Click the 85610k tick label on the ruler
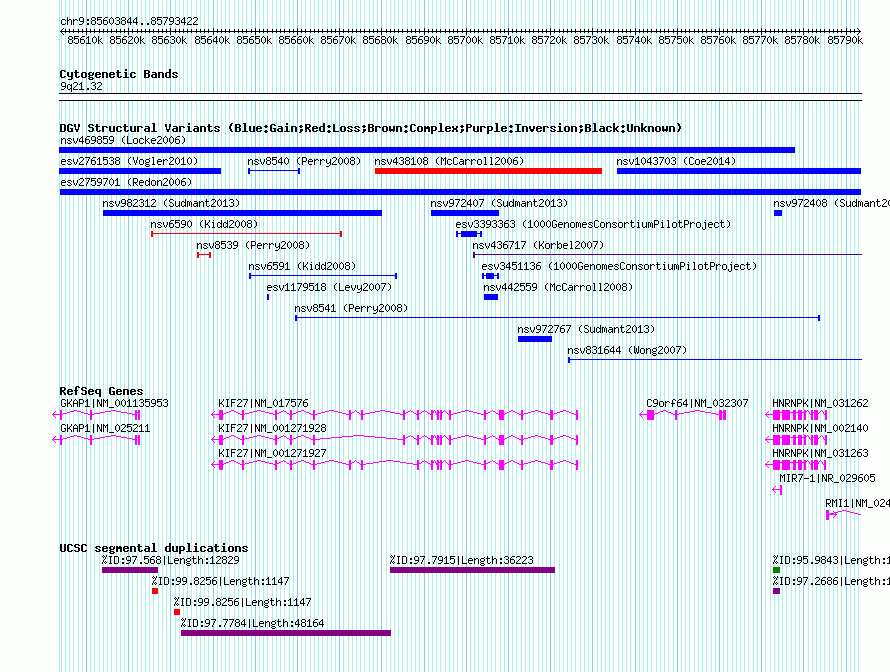 [x=85, y=40]
